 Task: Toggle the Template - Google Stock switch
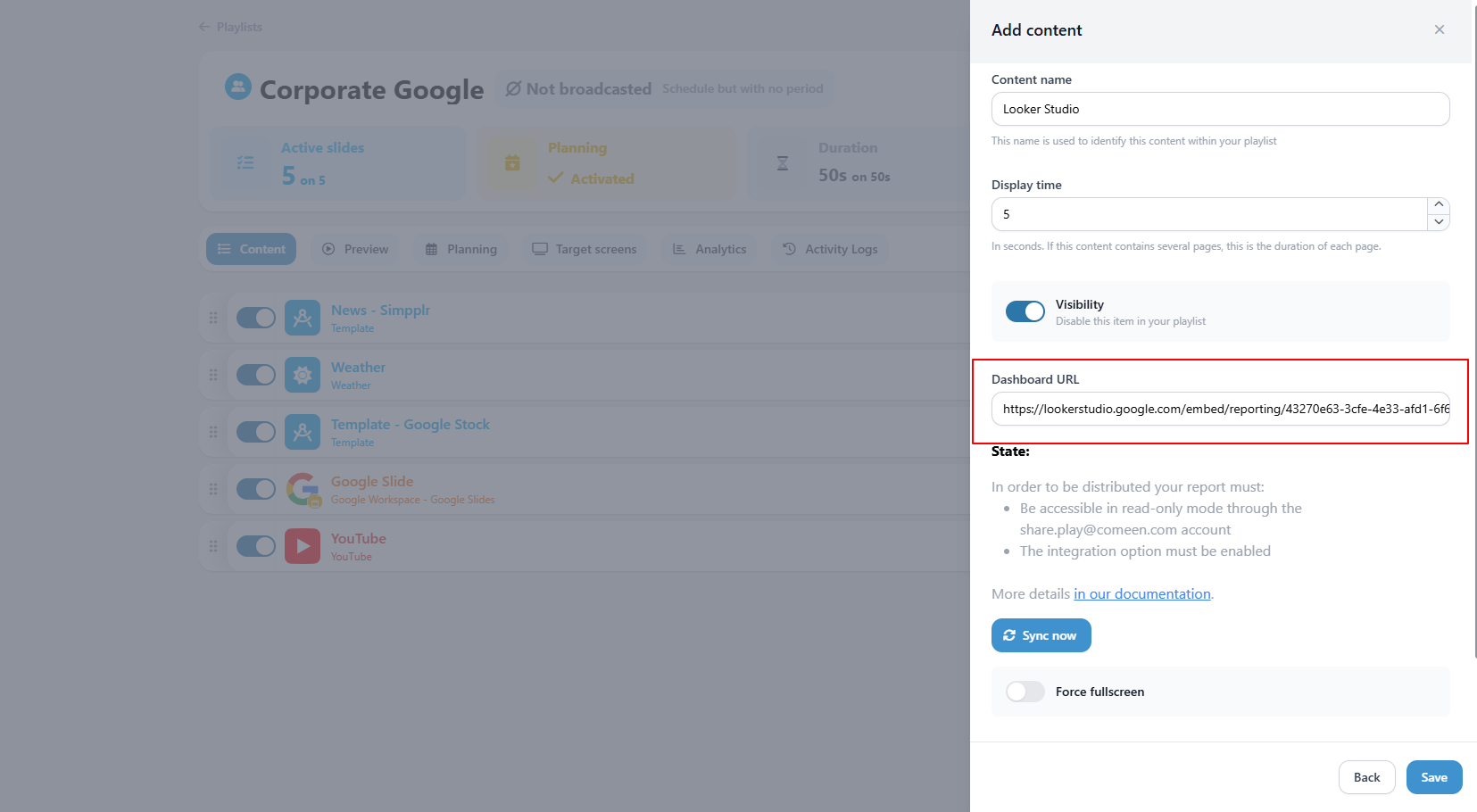[256, 432]
